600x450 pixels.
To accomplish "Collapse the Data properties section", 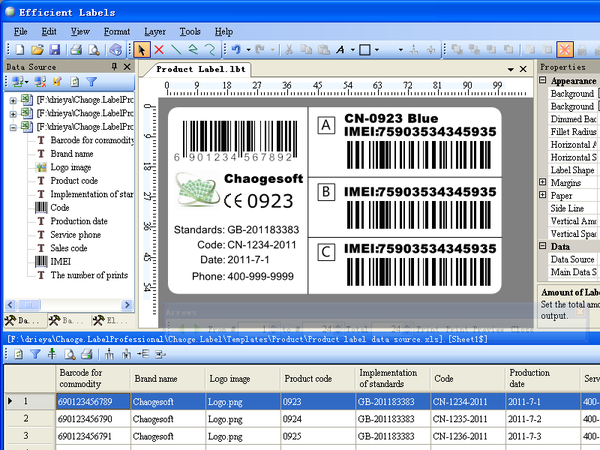I will [x=543, y=246].
